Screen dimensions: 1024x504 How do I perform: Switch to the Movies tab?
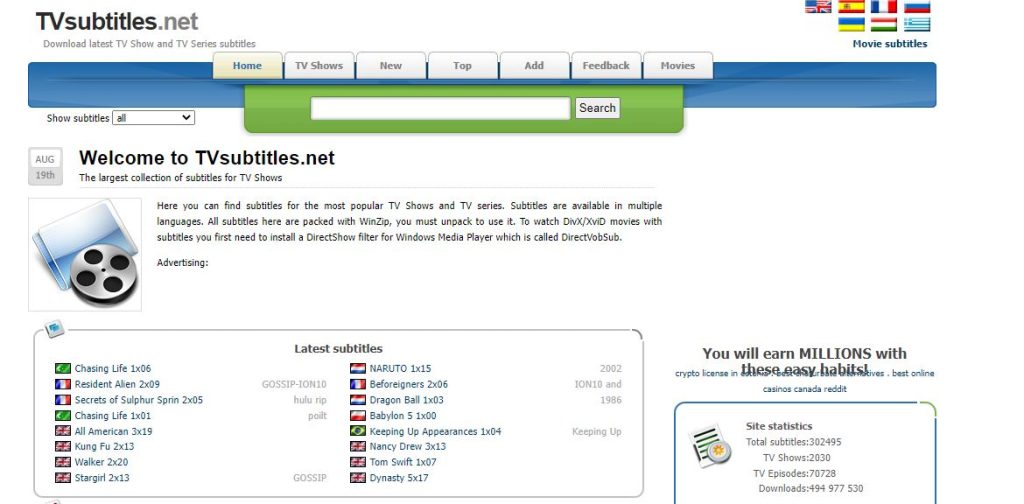678,65
